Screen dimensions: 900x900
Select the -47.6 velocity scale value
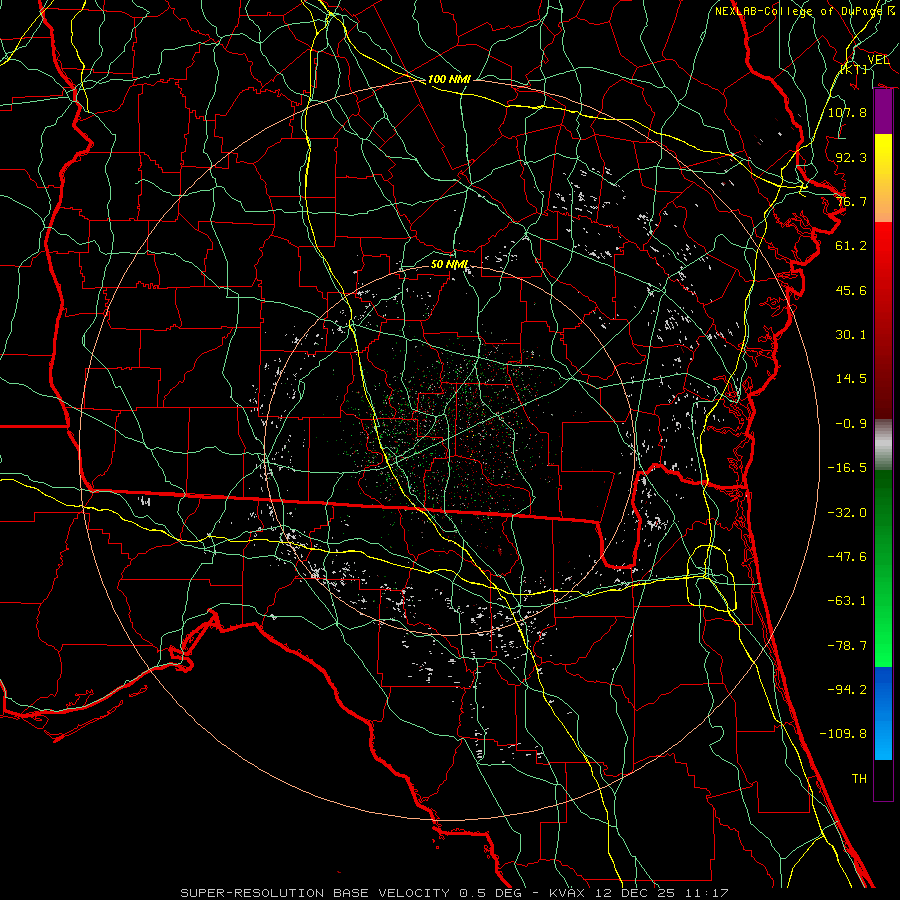click(x=847, y=557)
